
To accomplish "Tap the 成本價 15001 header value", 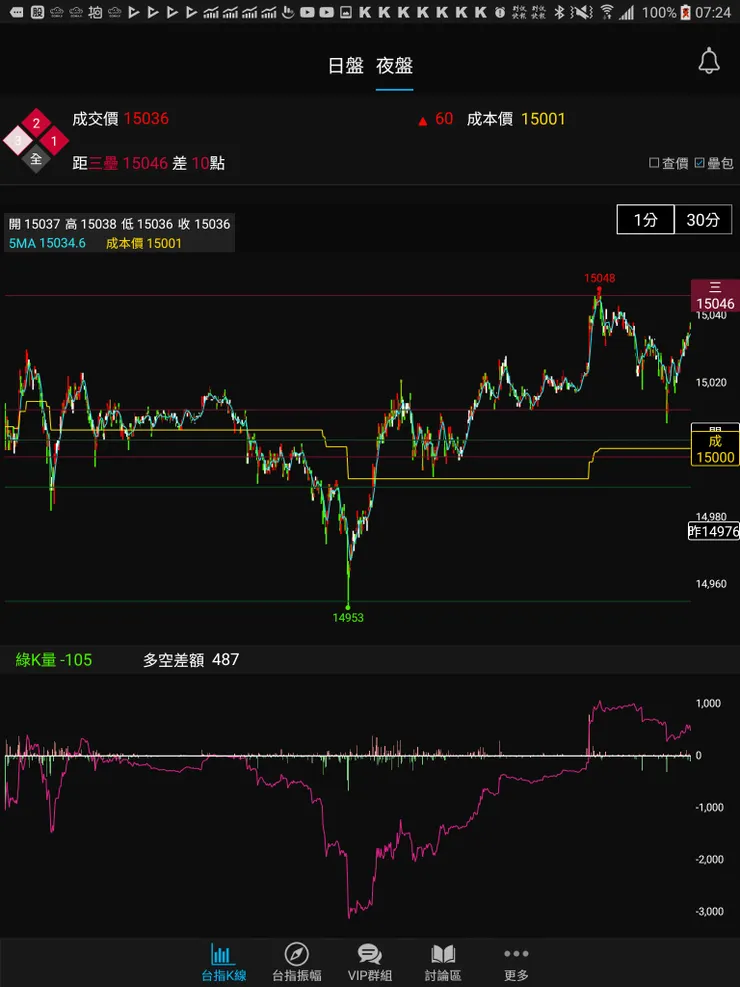I will point(516,119).
